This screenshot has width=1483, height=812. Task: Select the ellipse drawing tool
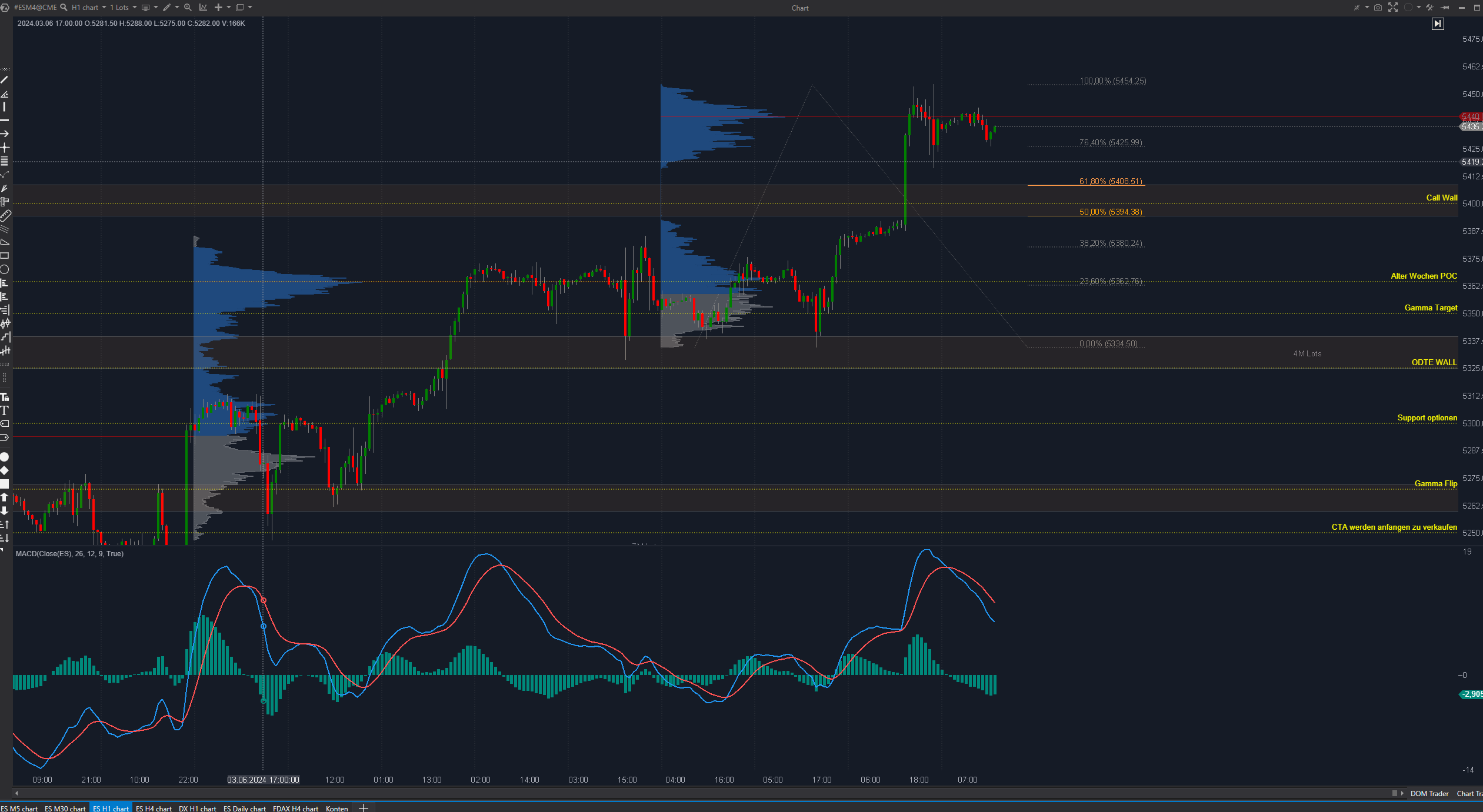(x=5, y=270)
